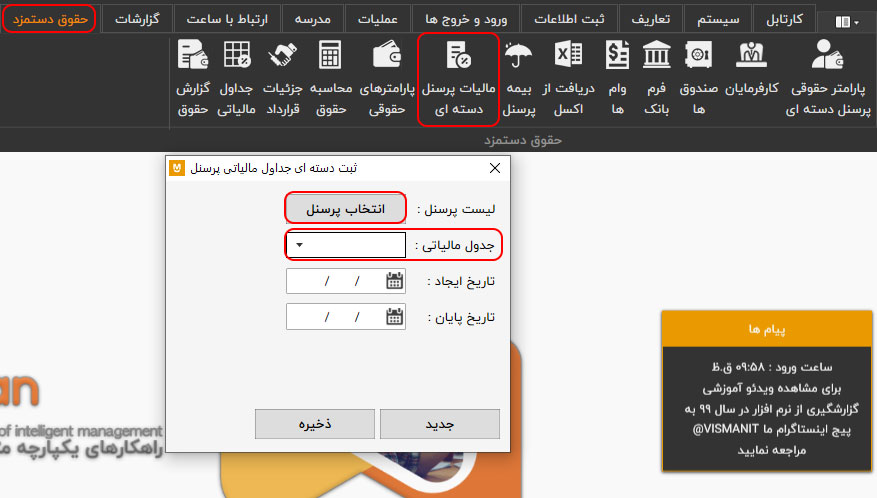Click the layout switcher icon in tab bar
This screenshot has height=498, width=877.
coord(846,22)
